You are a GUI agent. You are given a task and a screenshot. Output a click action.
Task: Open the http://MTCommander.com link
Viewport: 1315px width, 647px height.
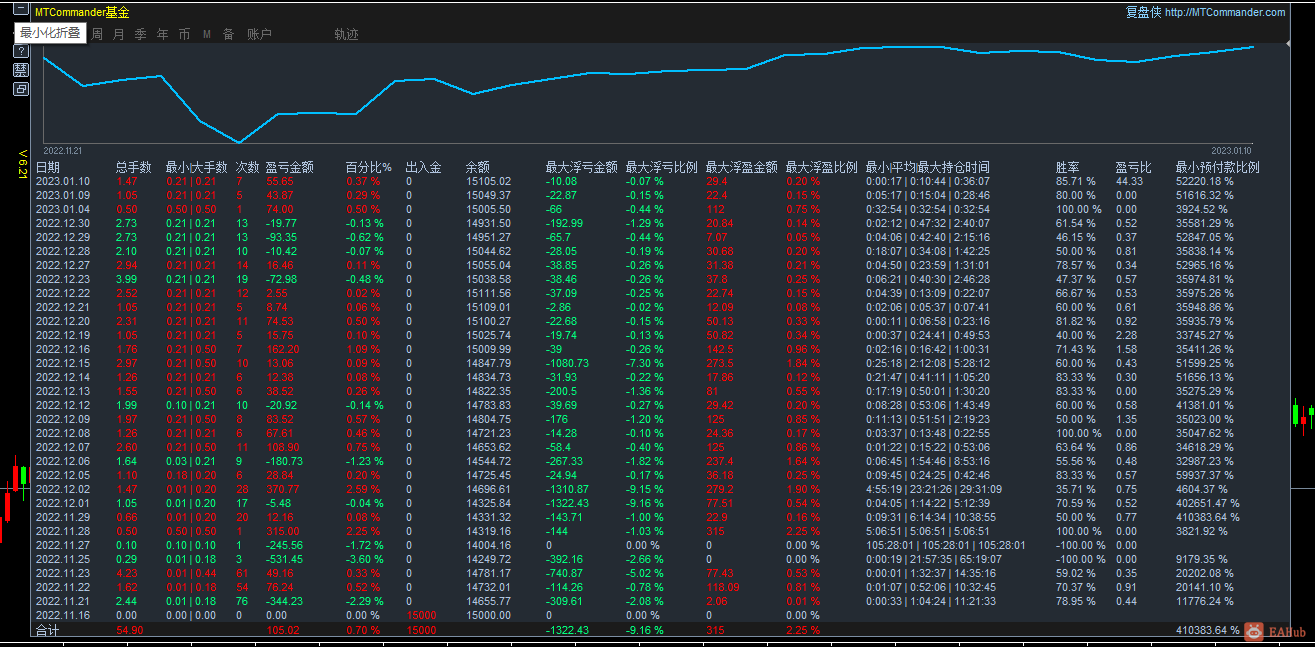tap(1225, 12)
